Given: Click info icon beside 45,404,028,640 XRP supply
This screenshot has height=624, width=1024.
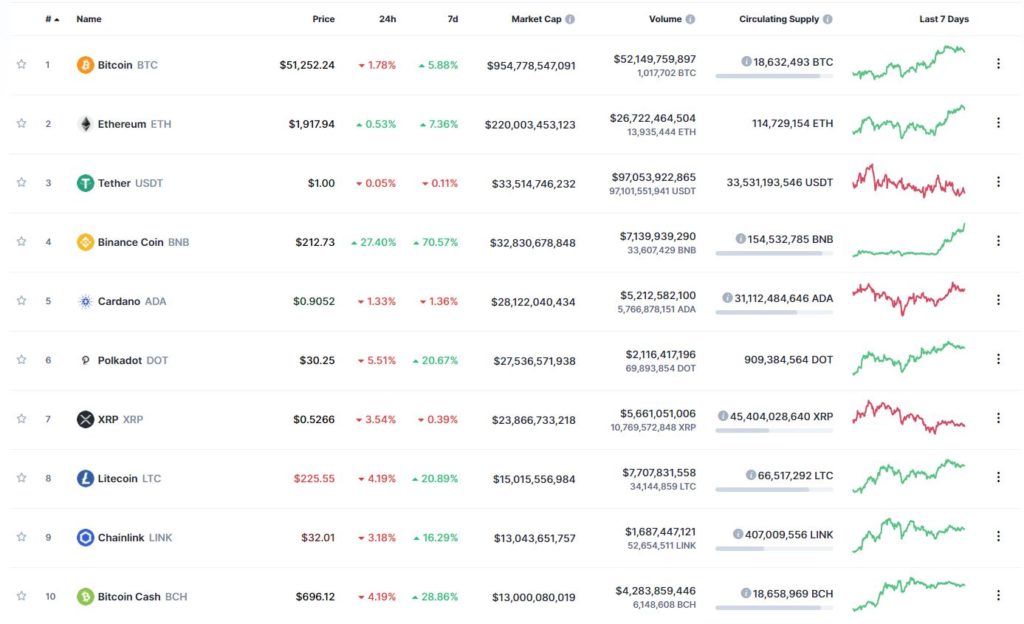Looking at the screenshot, I should point(723,416).
